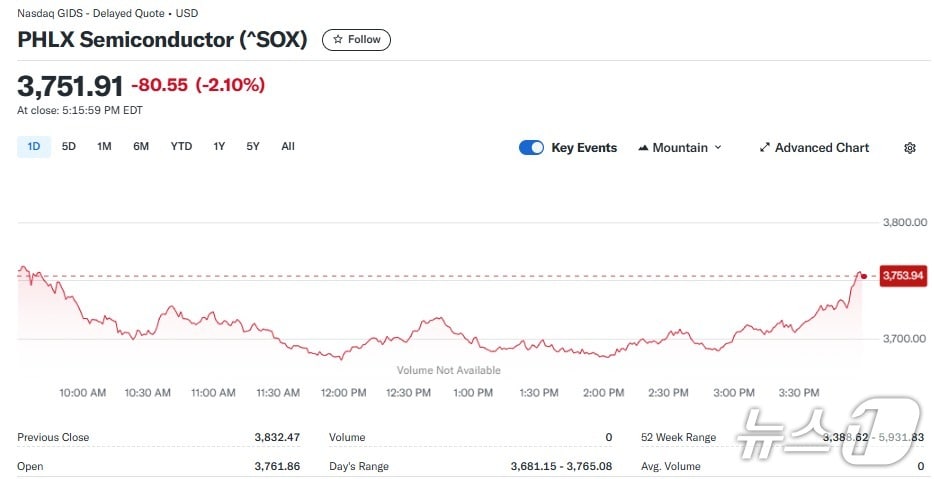Switch chart to 1Y range

[x=219, y=147]
